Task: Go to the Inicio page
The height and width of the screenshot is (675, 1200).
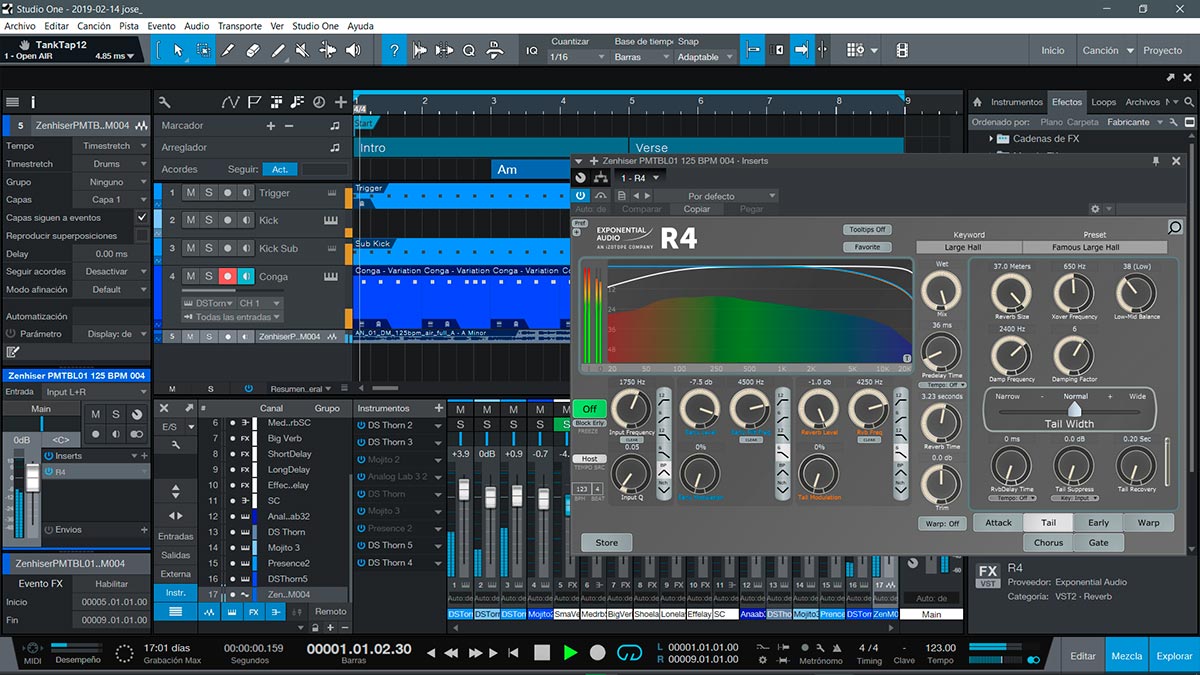Action: point(1053,50)
